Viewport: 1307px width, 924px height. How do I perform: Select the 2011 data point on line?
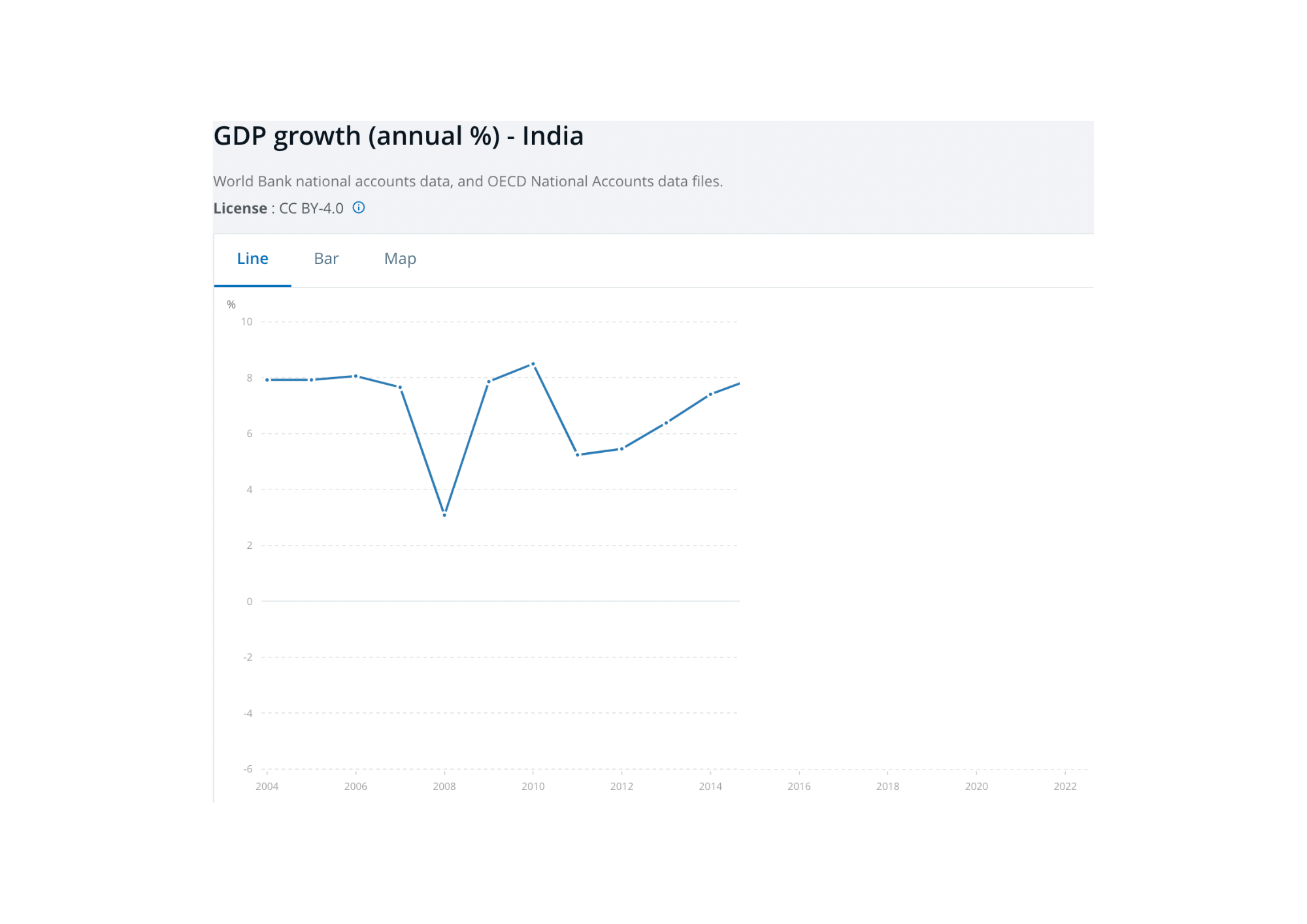(578, 455)
